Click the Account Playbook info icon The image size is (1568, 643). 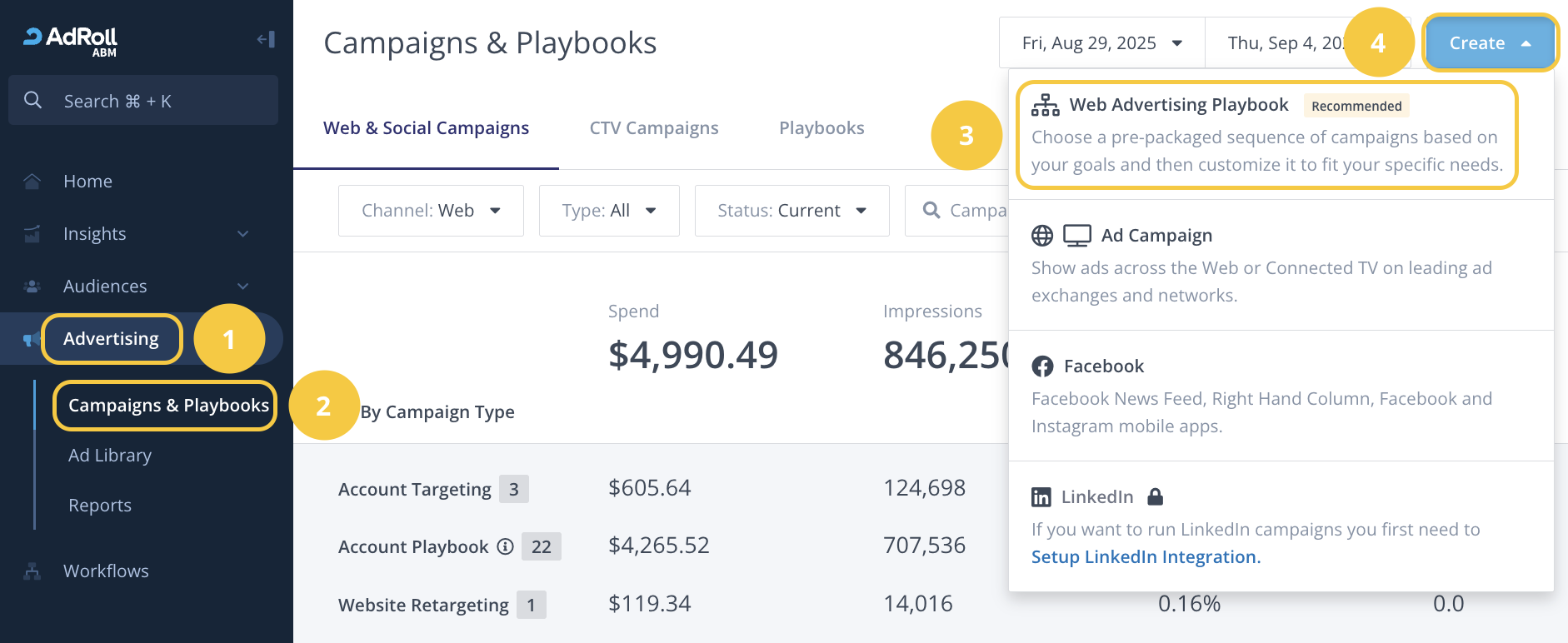pyautogui.click(x=505, y=546)
